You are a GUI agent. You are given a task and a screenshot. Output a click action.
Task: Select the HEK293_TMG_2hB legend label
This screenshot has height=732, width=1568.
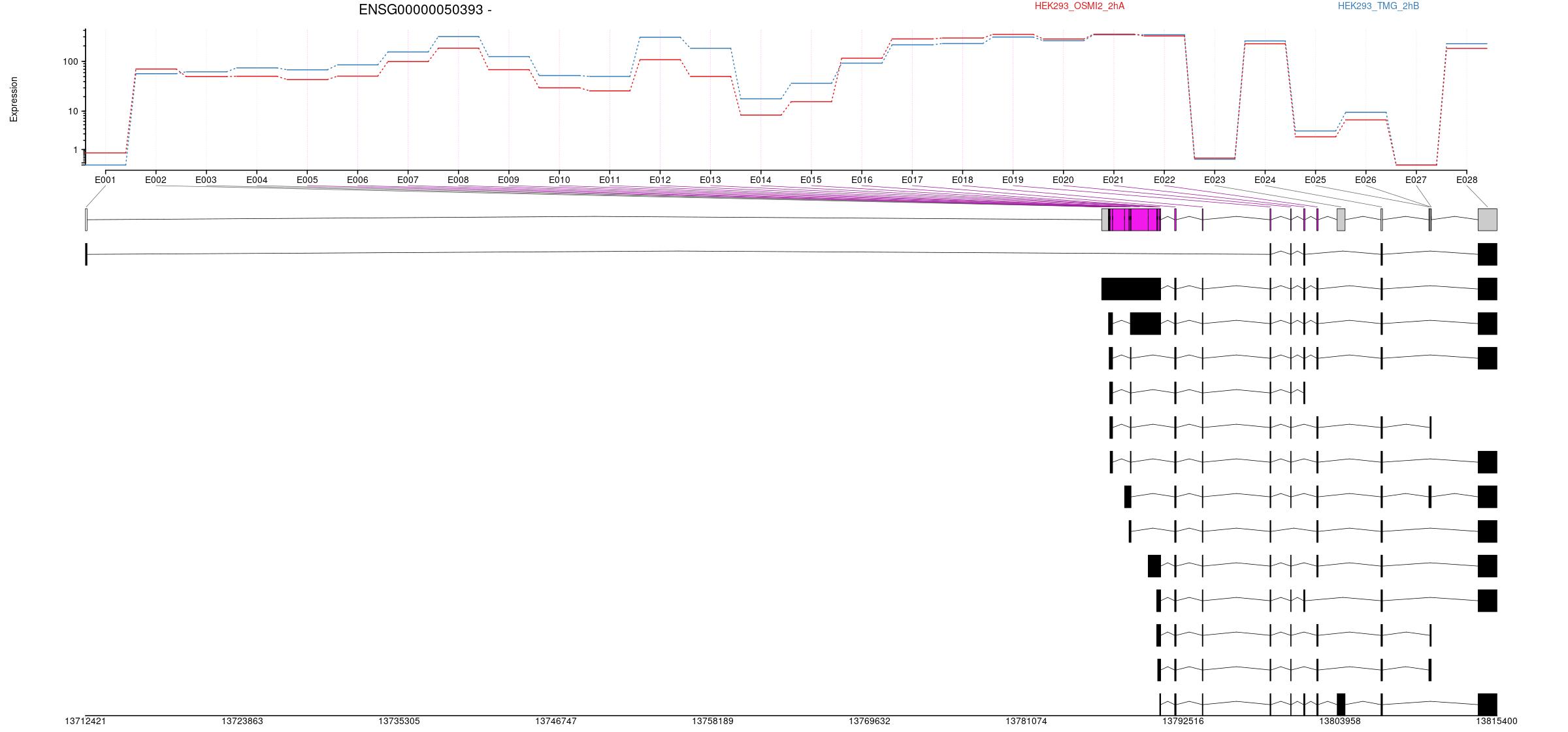pos(1379,6)
